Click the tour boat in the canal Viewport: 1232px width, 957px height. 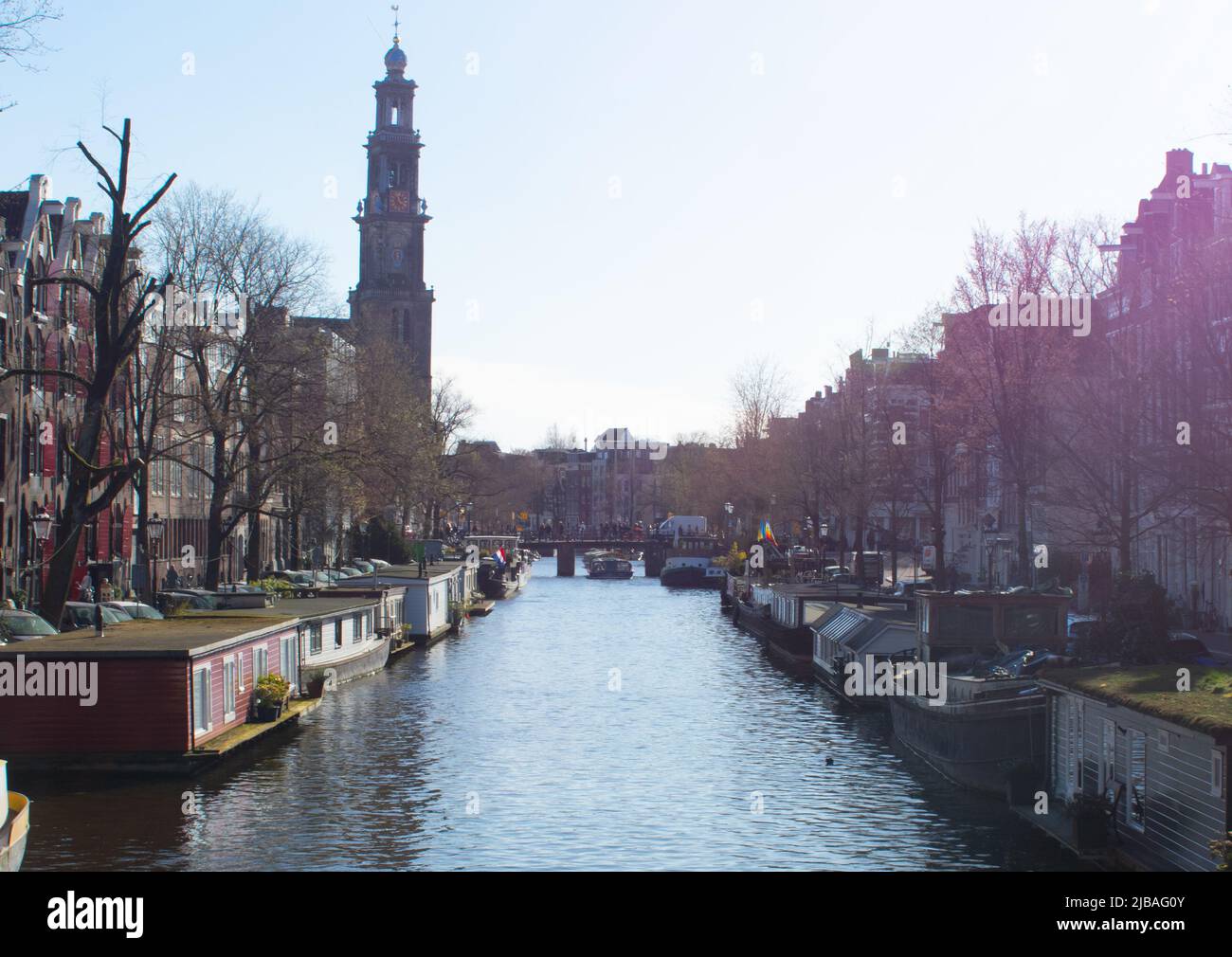point(609,568)
